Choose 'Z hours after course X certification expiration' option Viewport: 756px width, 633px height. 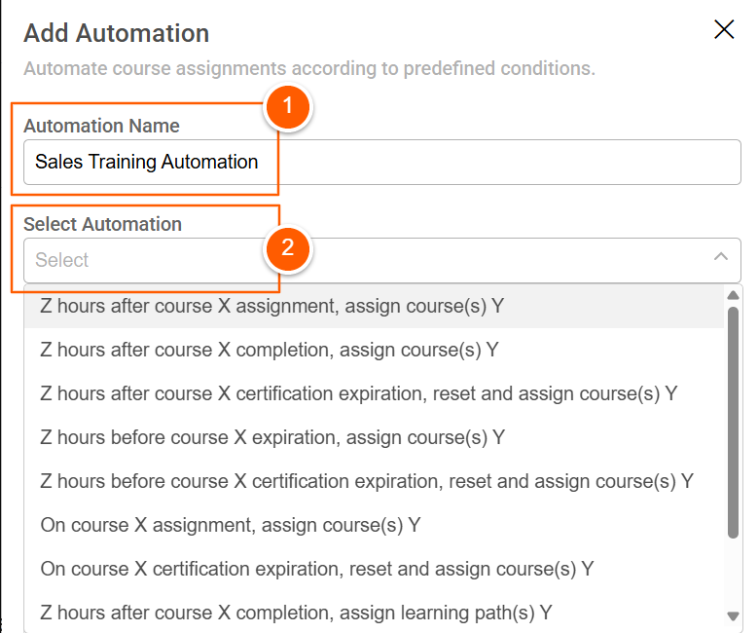click(x=374, y=394)
